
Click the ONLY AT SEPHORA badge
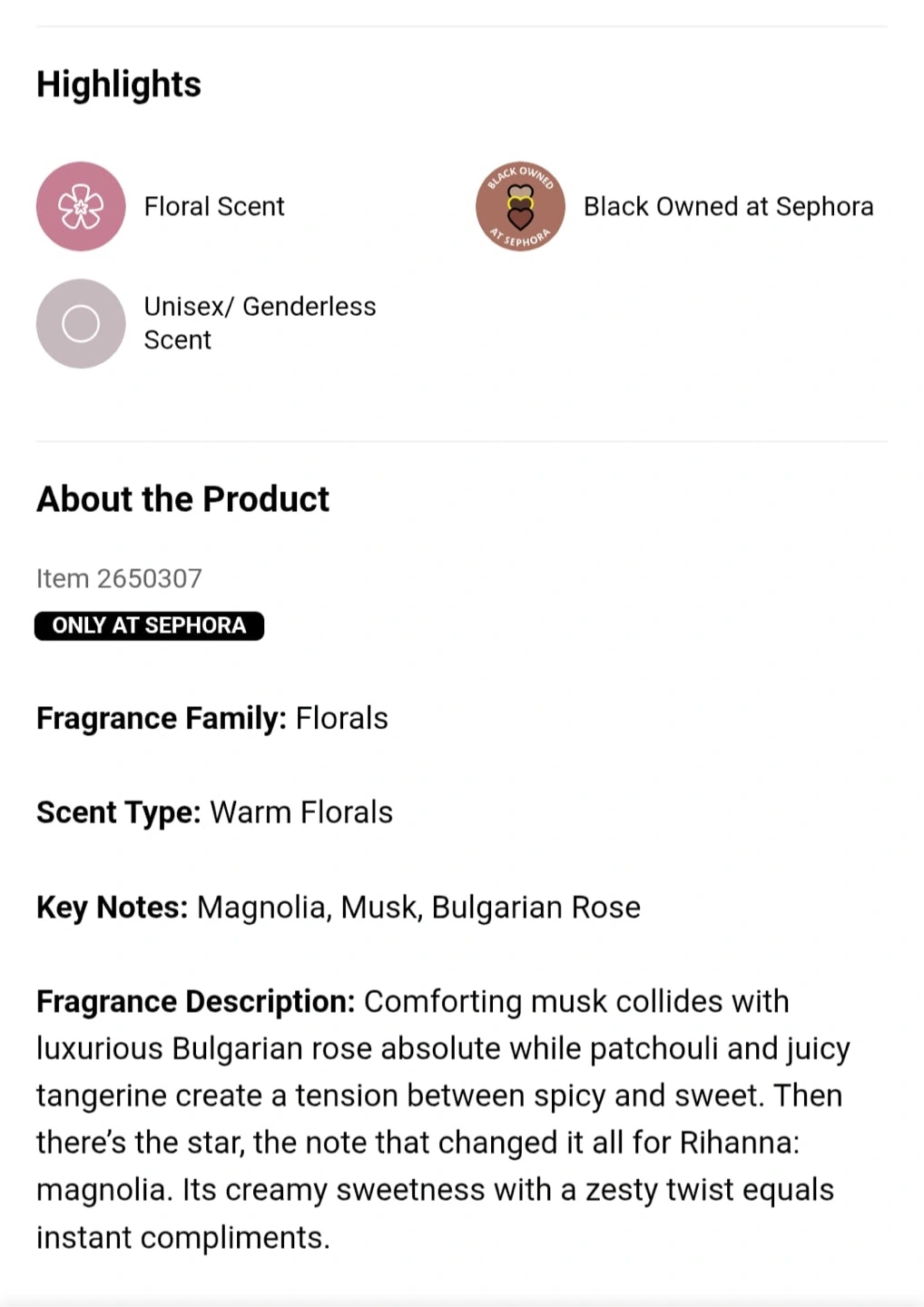coord(149,625)
